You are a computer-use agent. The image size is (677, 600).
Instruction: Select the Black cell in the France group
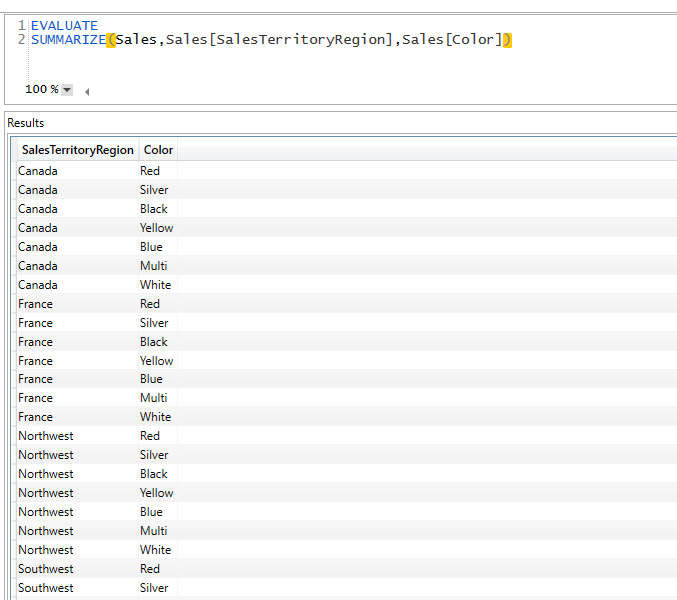click(158, 342)
